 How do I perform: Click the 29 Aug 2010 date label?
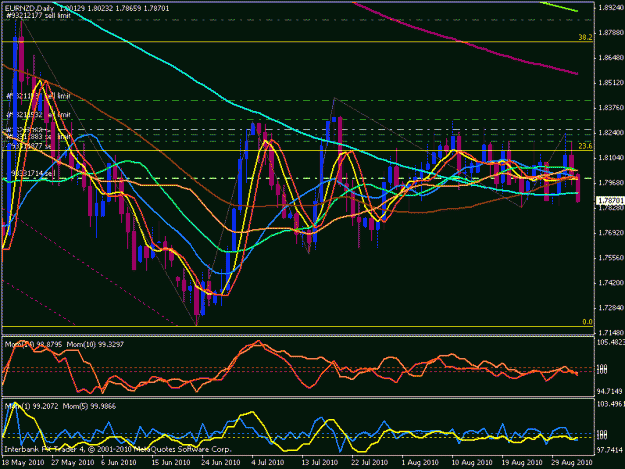coord(572,463)
